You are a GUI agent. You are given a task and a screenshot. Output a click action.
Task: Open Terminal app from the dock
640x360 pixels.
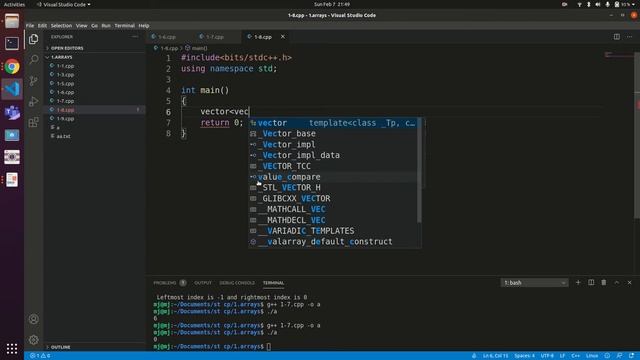click(12, 43)
